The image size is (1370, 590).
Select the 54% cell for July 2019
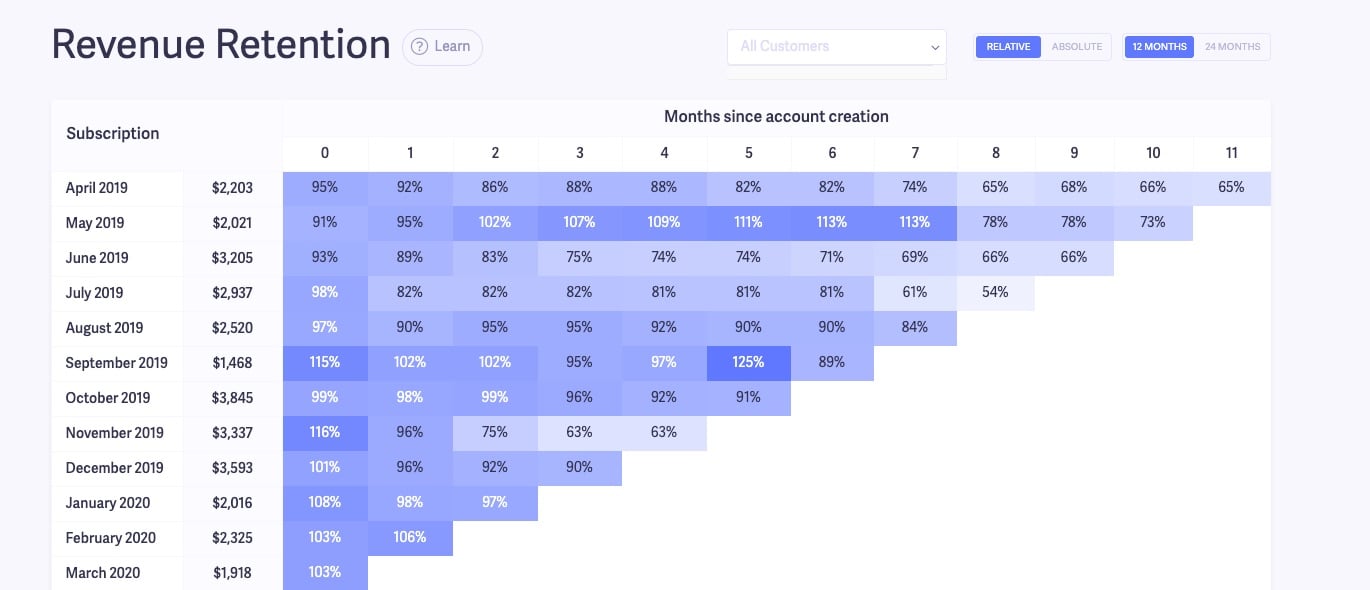click(995, 292)
